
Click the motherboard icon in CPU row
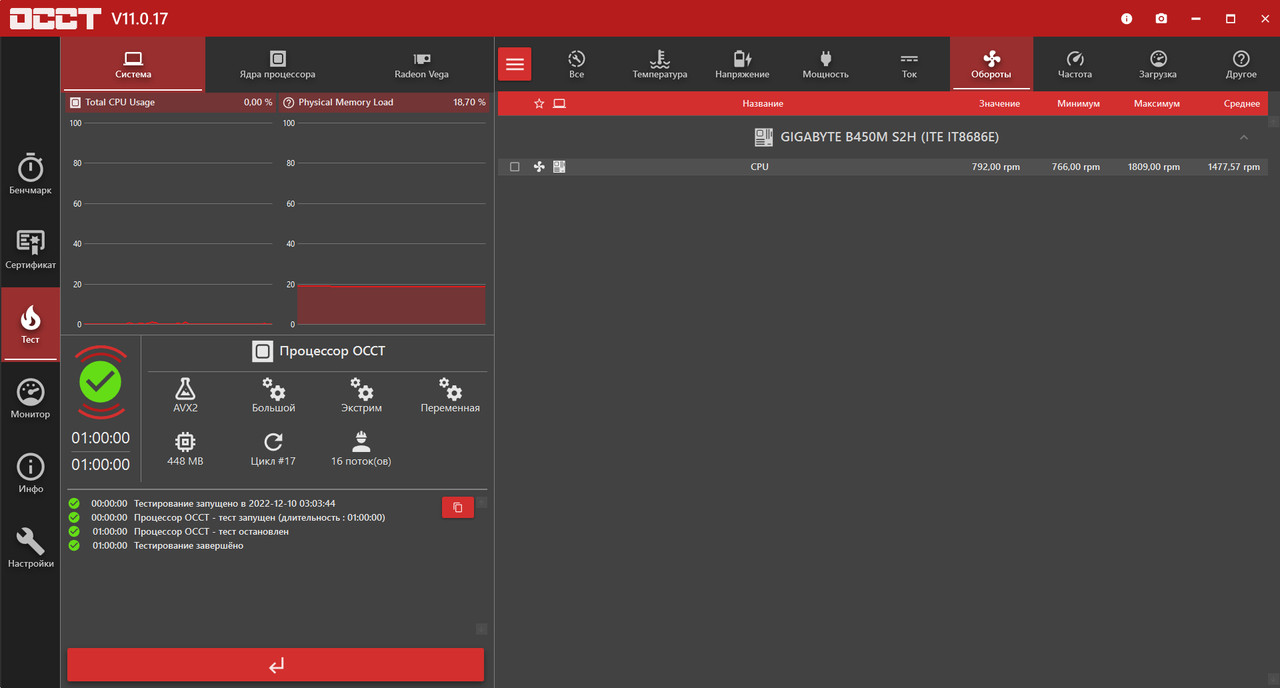(x=559, y=167)
